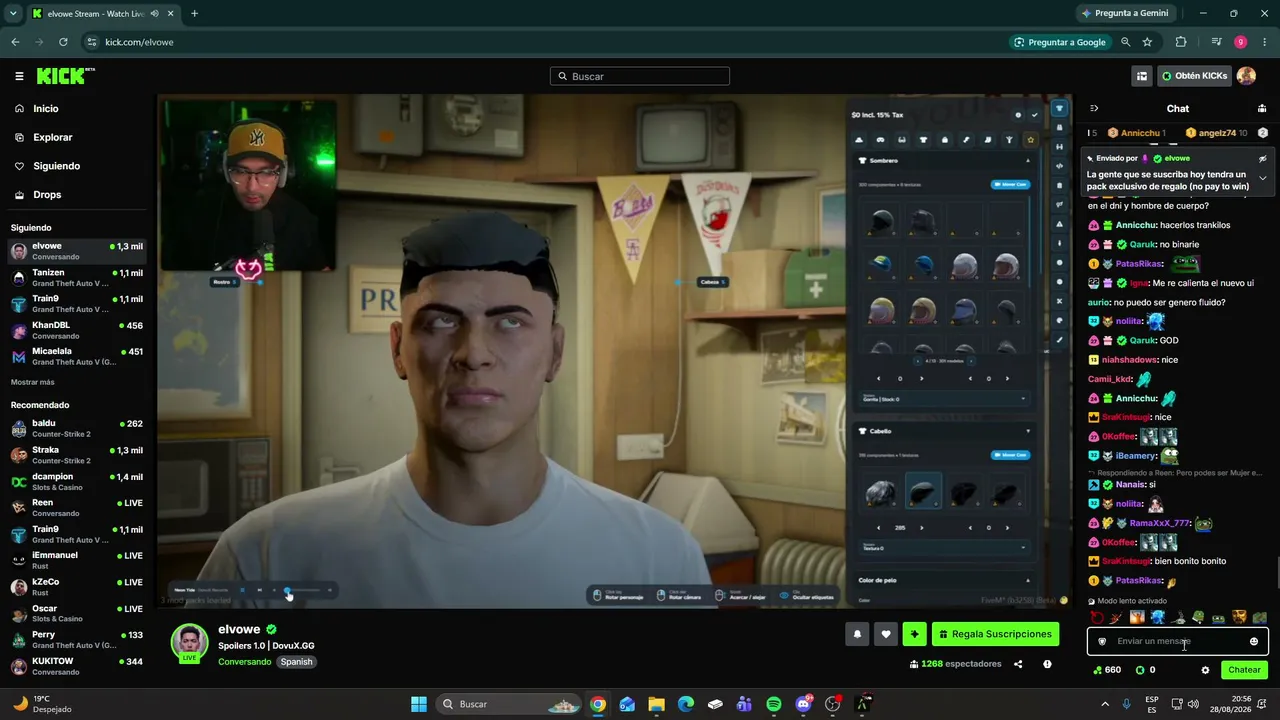This screenshot has height=720, width=1280.
Task: Click KICKs balance icon
Action: [1140, 670]
